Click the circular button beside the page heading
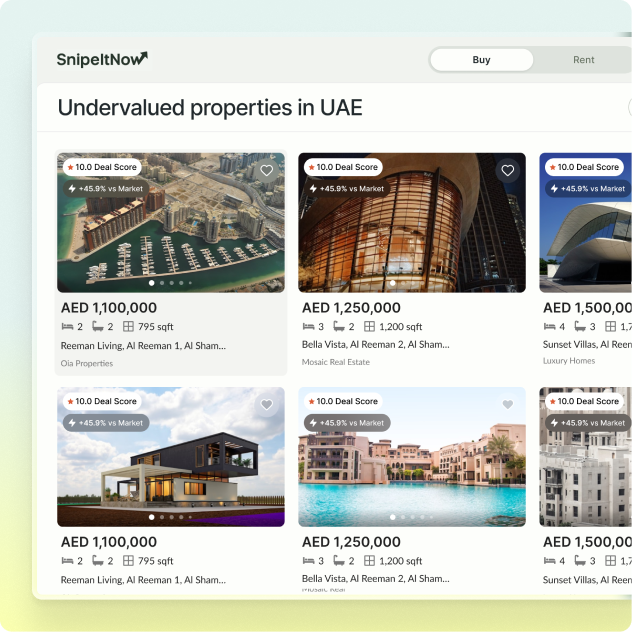 pos(630,108)
